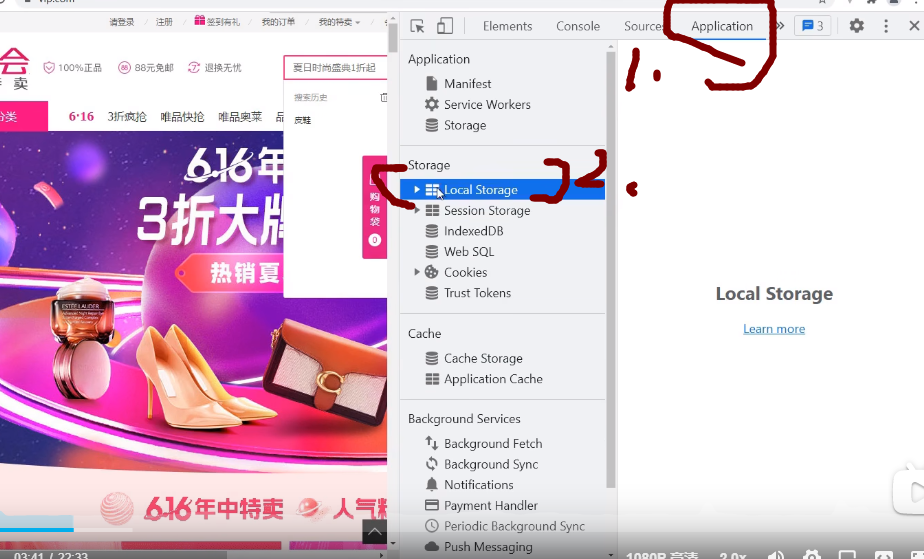Open the issues badge showing 3
Image resolution: width=924 pixels, height=559 pixels.
coord(813,26)
